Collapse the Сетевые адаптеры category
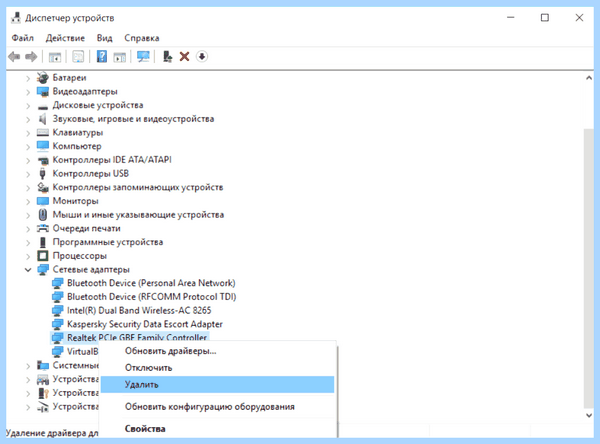This screenshot has width=600, height=444. (28, 269)
